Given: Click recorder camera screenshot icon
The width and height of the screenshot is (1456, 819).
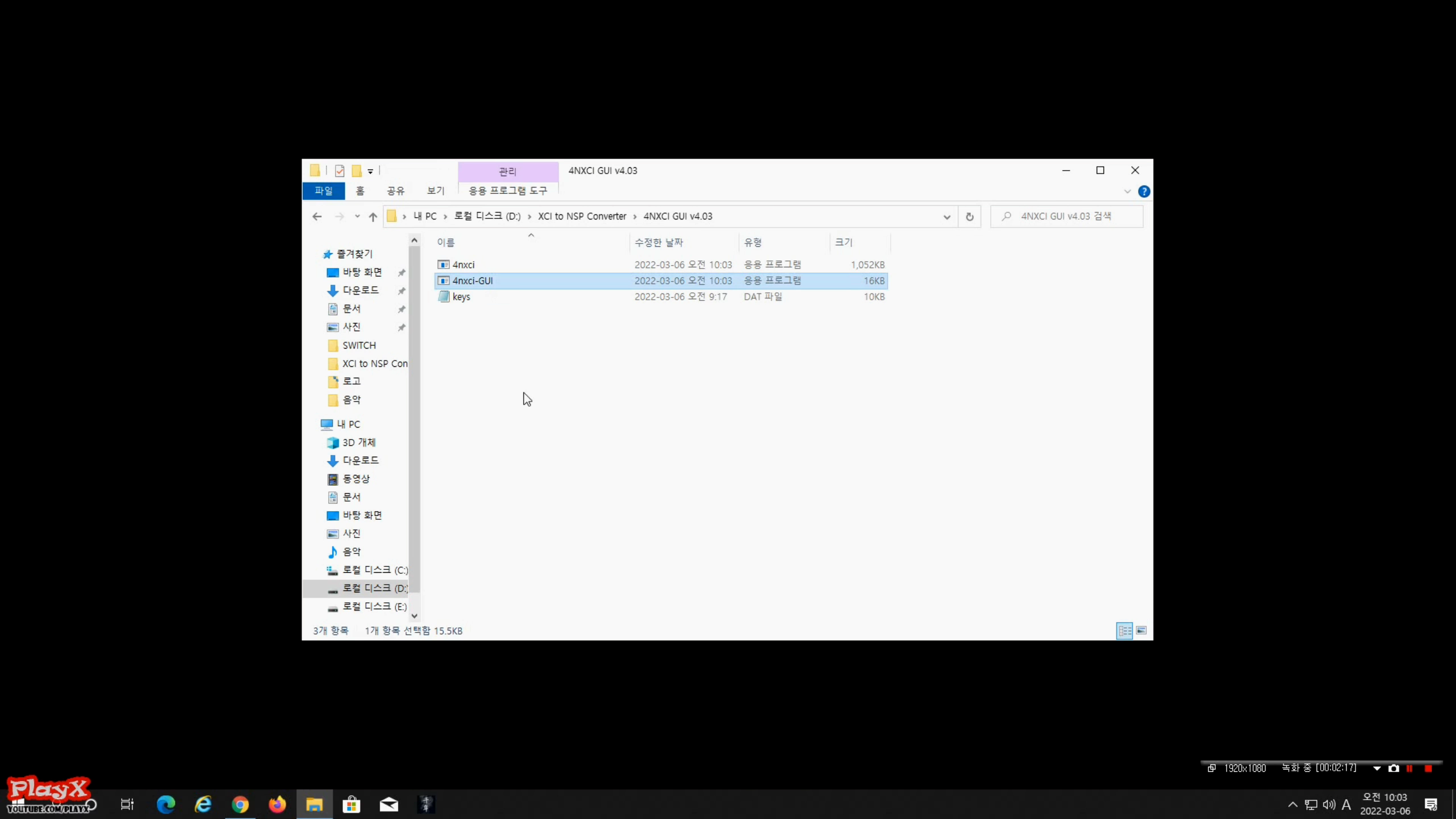Looking at the screenshot, I should (1393, 768).
